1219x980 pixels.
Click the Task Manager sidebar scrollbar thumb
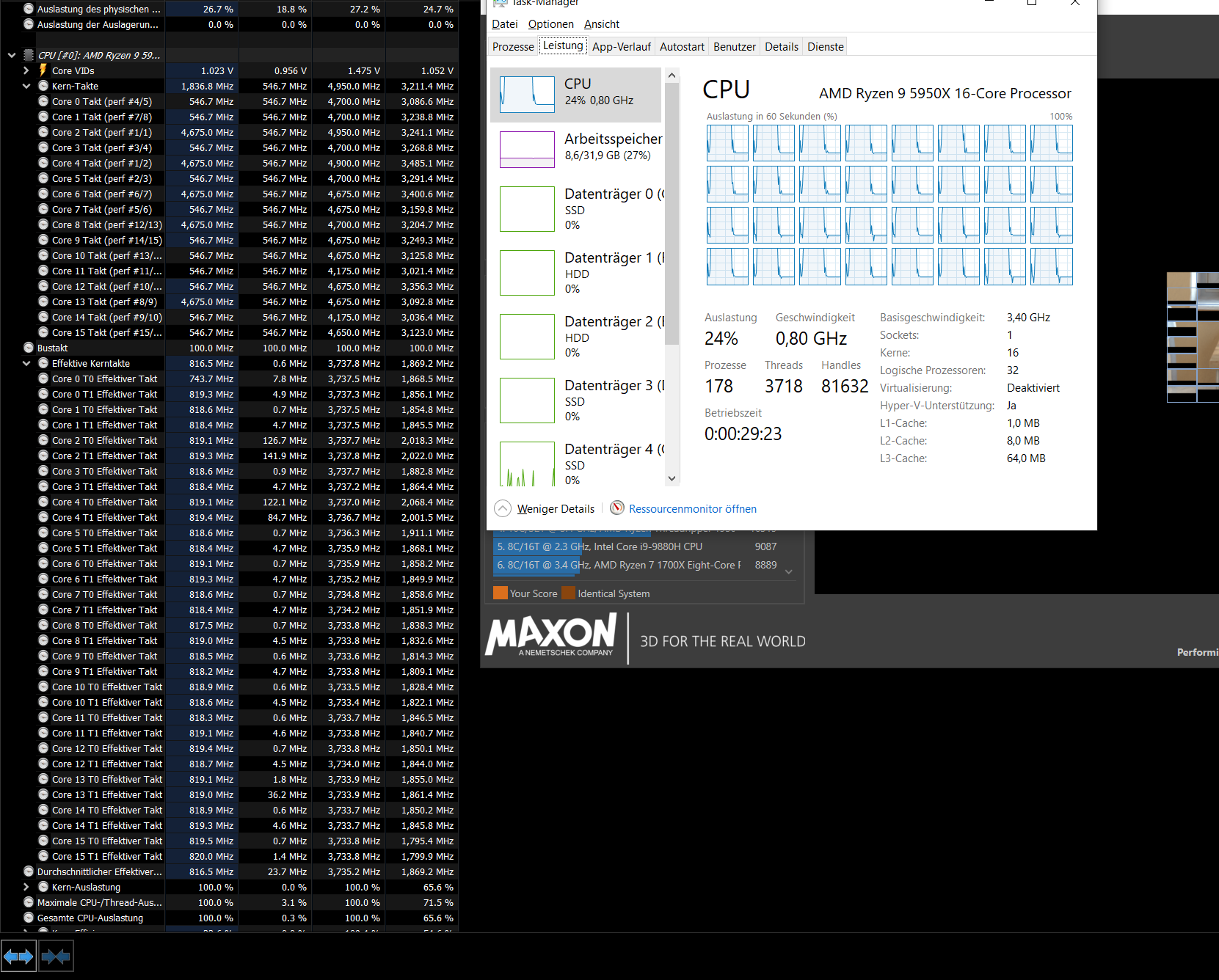[x=672, y=214]
